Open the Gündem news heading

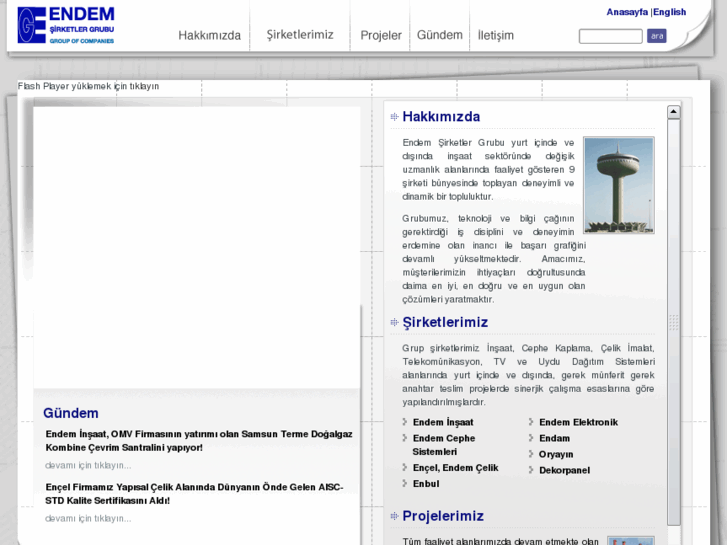(70, 413)
